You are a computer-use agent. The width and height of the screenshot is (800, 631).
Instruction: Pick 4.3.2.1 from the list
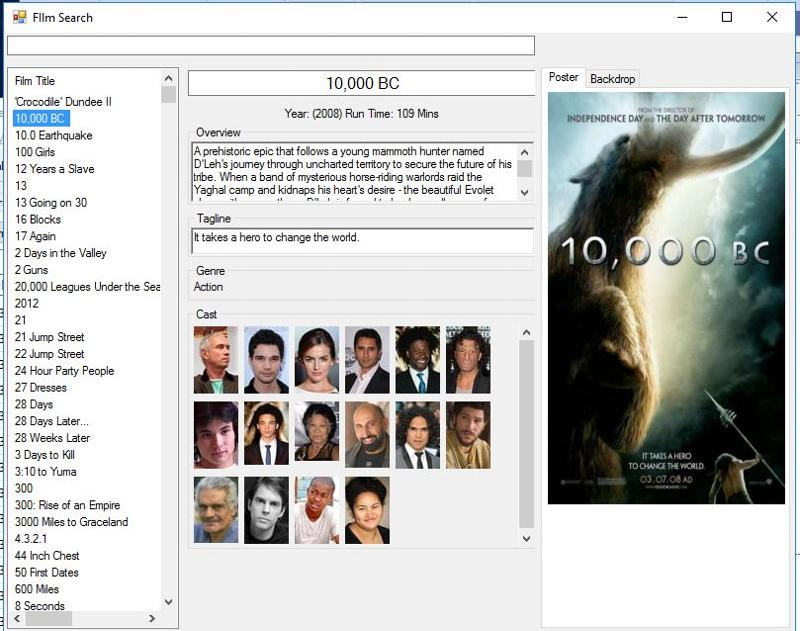pos(31,539)
